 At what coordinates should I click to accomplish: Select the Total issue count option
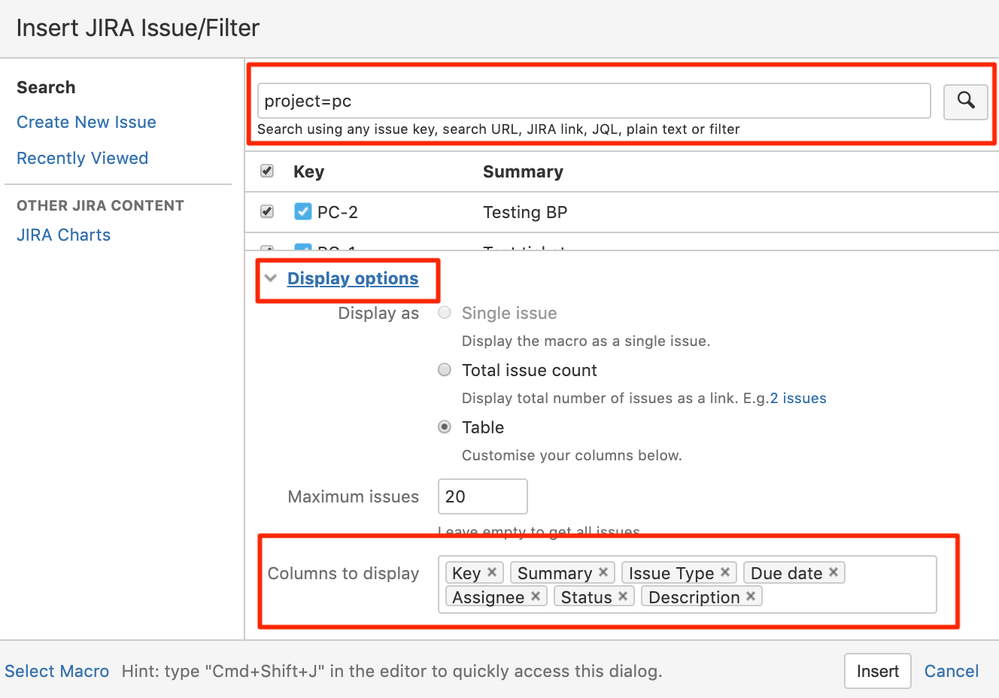[x=445, y=370]
